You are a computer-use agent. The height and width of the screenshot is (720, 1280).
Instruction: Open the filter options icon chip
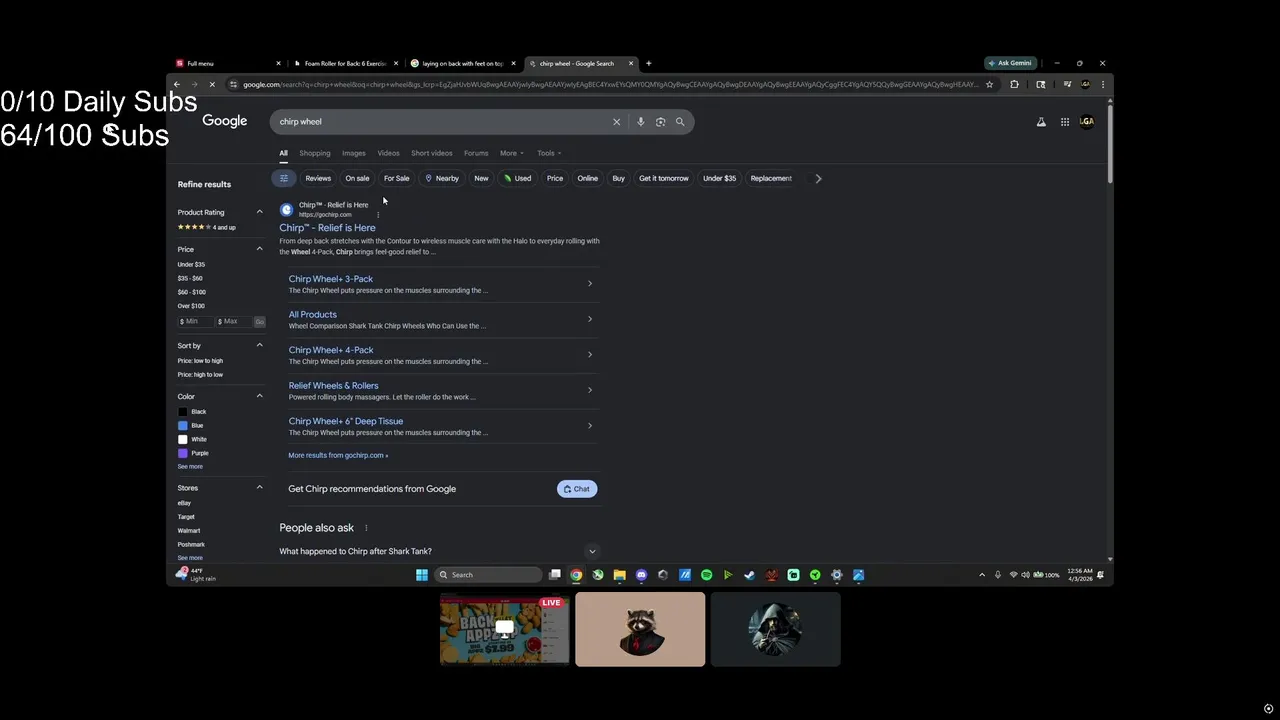coord(284,178)
